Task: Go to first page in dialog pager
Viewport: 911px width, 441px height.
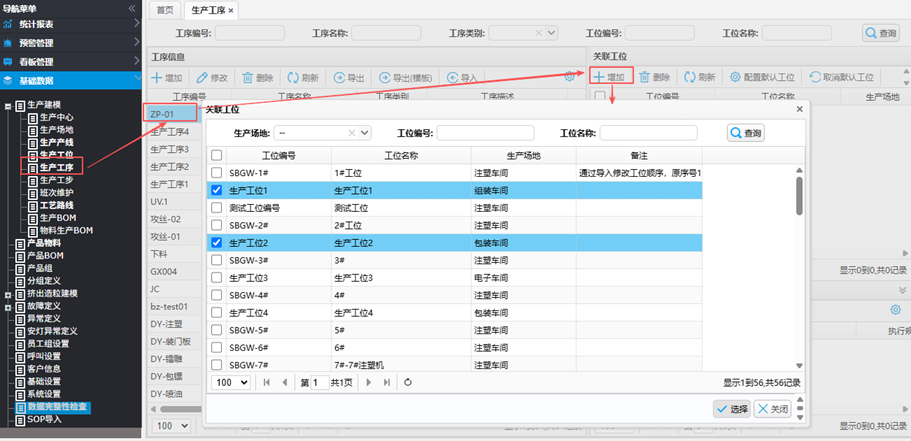Action: pyautogui.click(x=267, y=382)
